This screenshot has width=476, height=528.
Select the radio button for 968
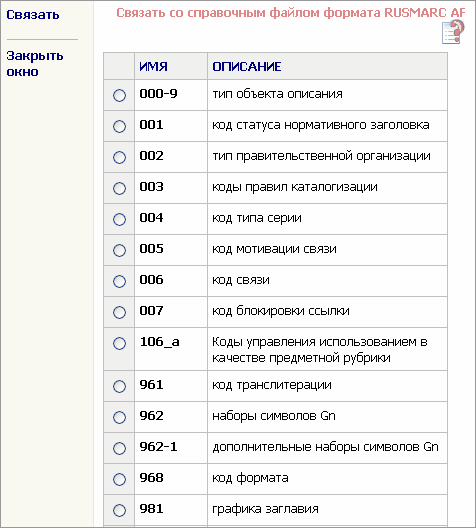(119, 479)
